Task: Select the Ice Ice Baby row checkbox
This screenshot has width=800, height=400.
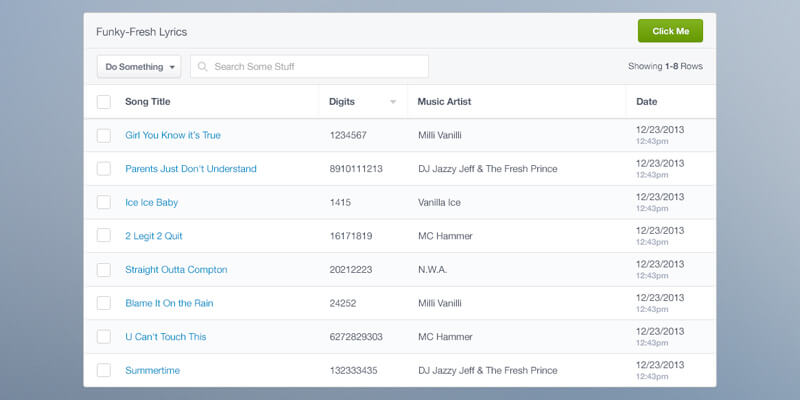Action: point(104,202)
